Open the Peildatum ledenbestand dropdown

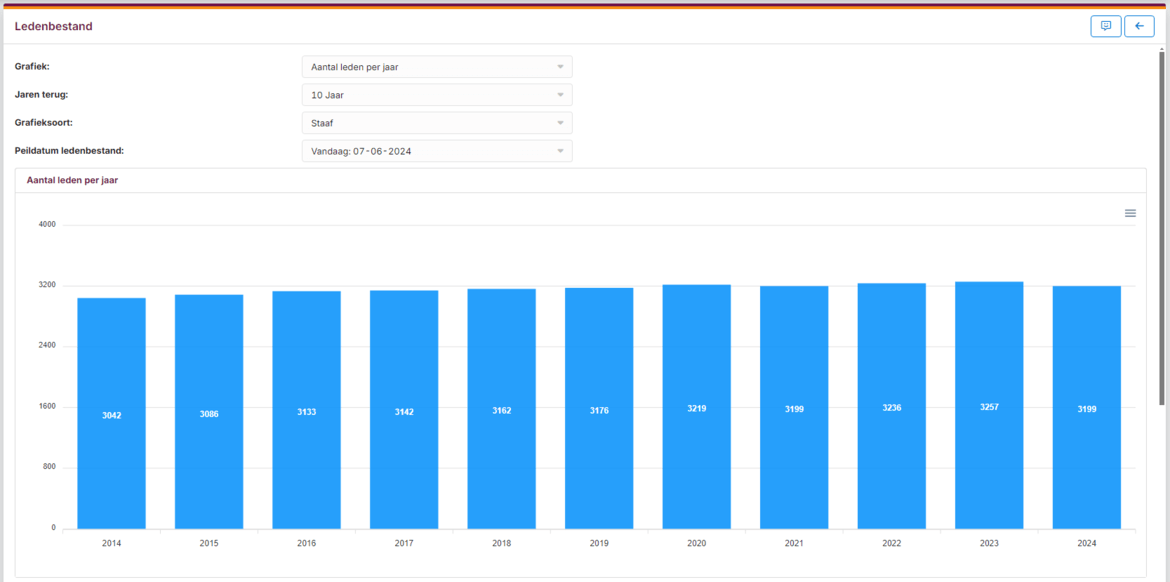(437, 151)
